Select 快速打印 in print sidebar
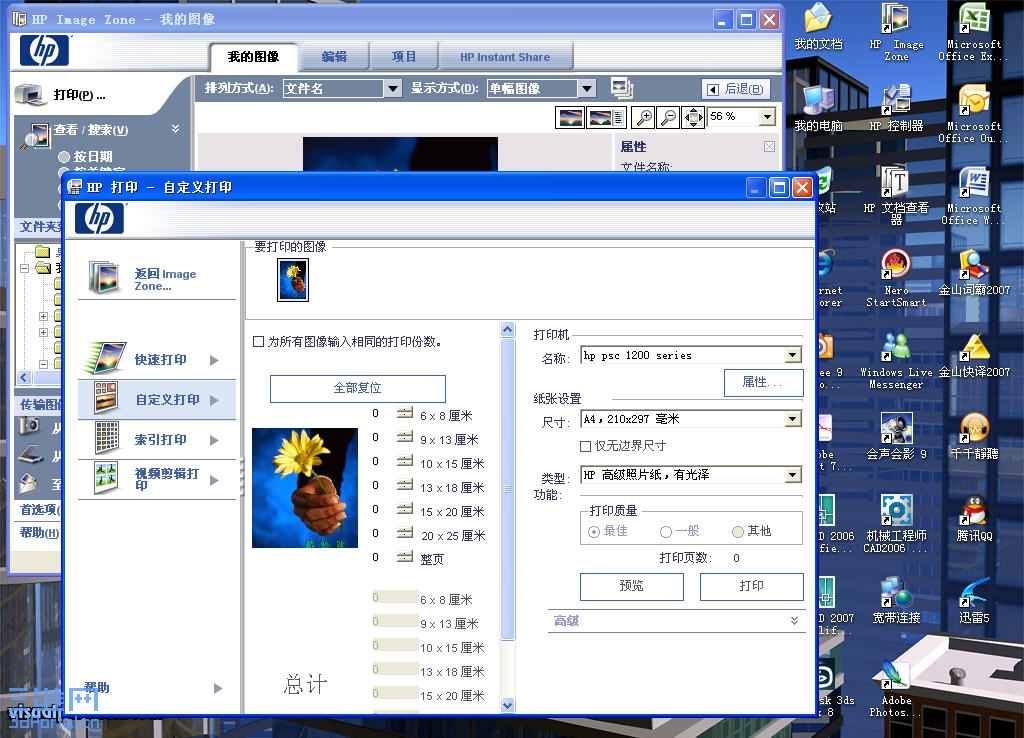1024x738 pixels. pos(157,360)
